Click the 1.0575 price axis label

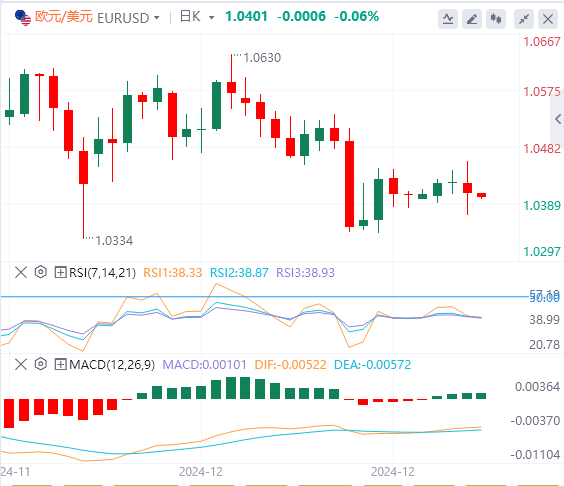tap(542, 92)
